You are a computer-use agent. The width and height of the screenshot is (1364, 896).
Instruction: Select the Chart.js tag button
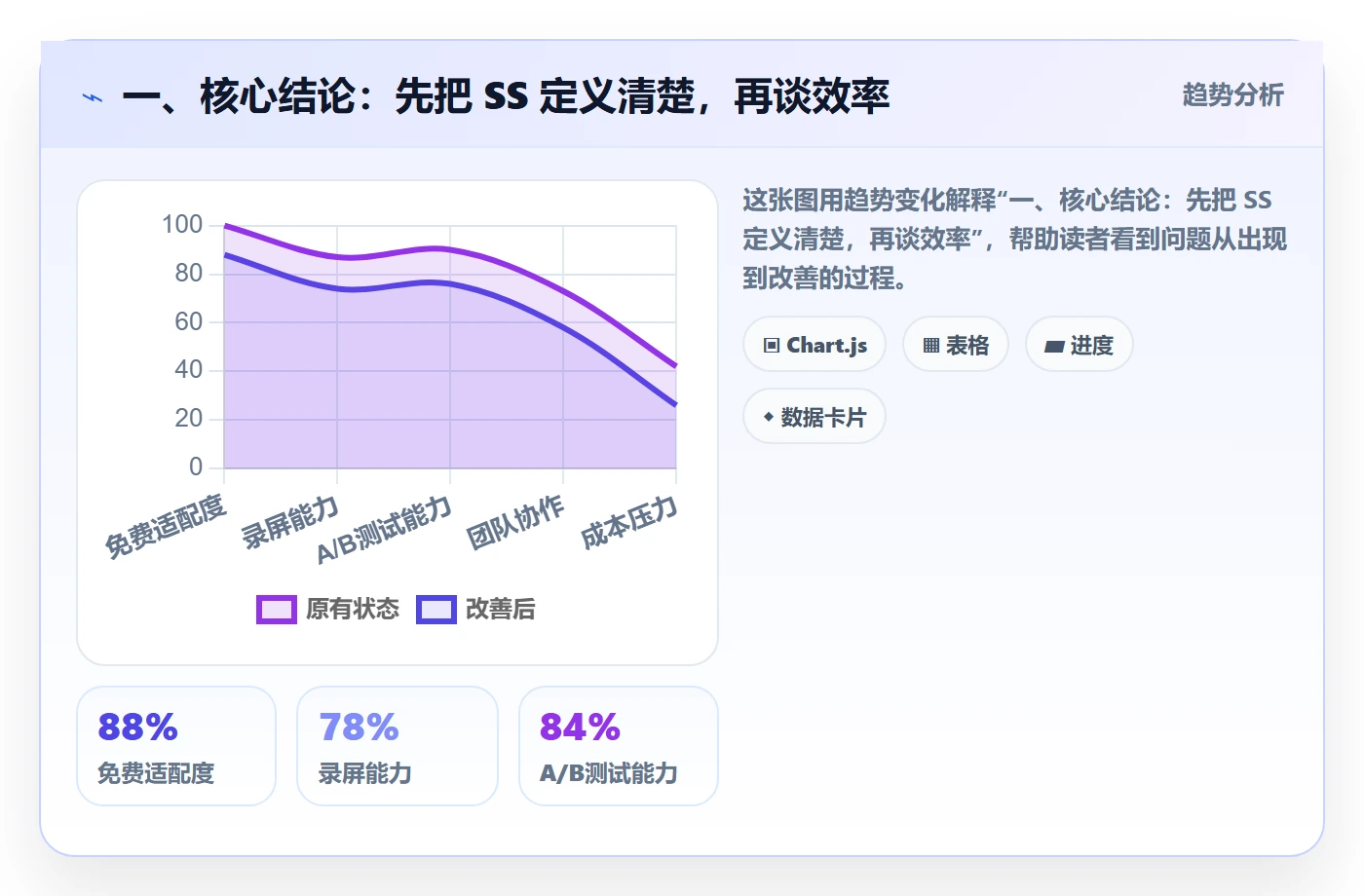coord(815,345)
